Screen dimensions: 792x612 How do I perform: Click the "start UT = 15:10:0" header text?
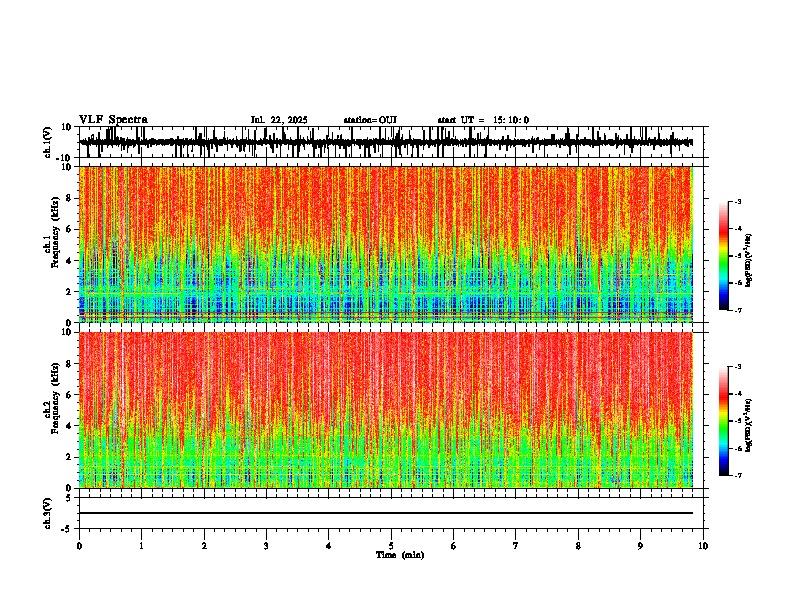pyautogui.click(x=483, y=120)
